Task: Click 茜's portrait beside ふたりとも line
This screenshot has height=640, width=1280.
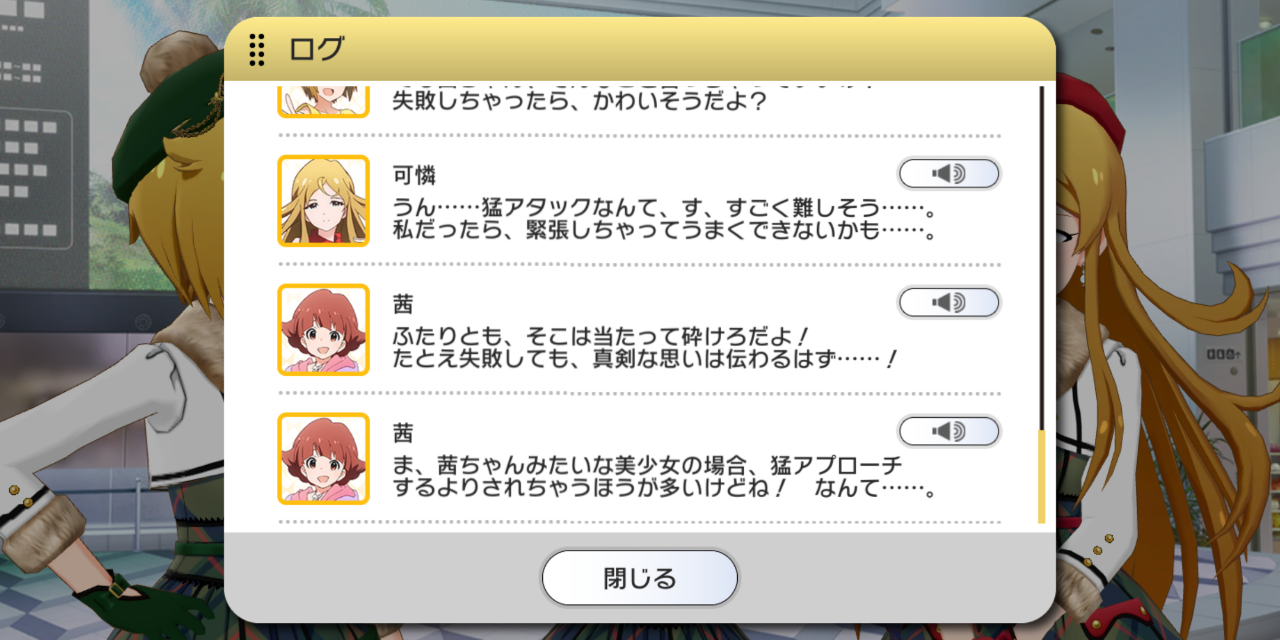Action: pyautogui.click(x=323, y=330)
